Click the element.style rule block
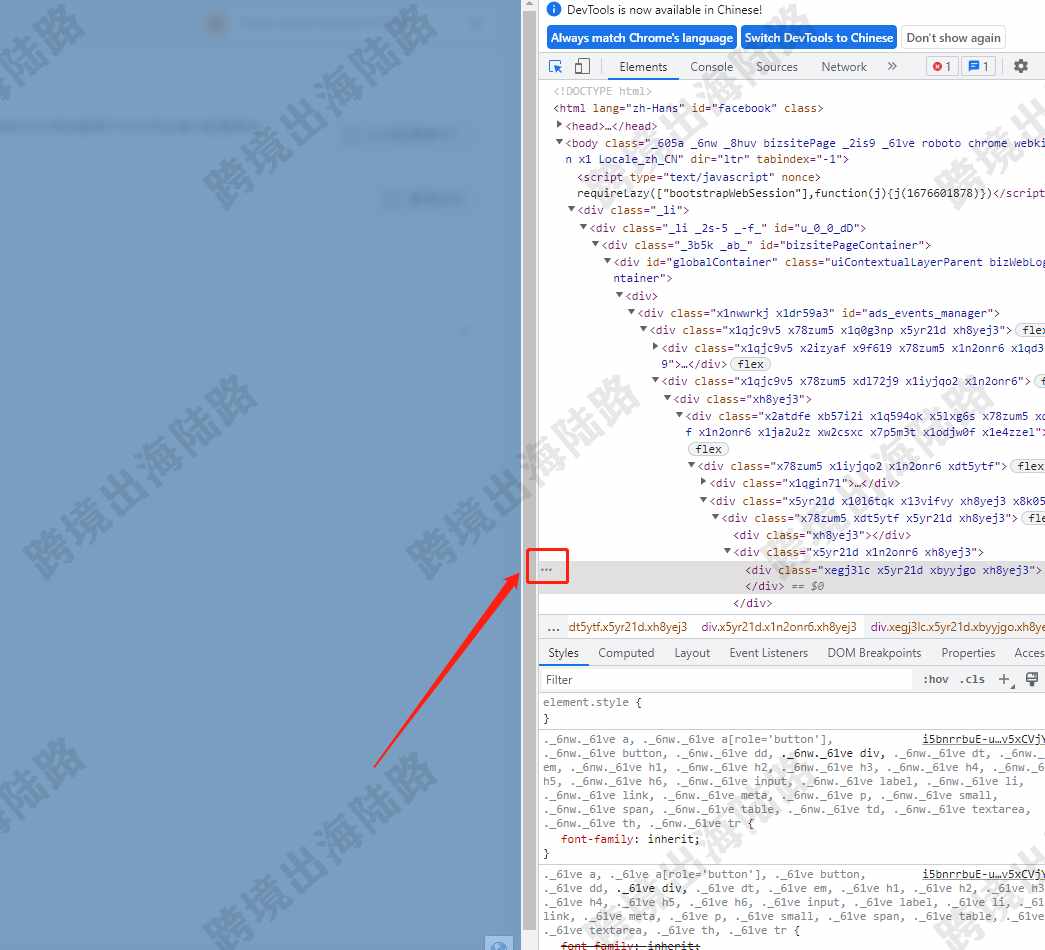Screen dimensions: 1045x950 [592, 710]
